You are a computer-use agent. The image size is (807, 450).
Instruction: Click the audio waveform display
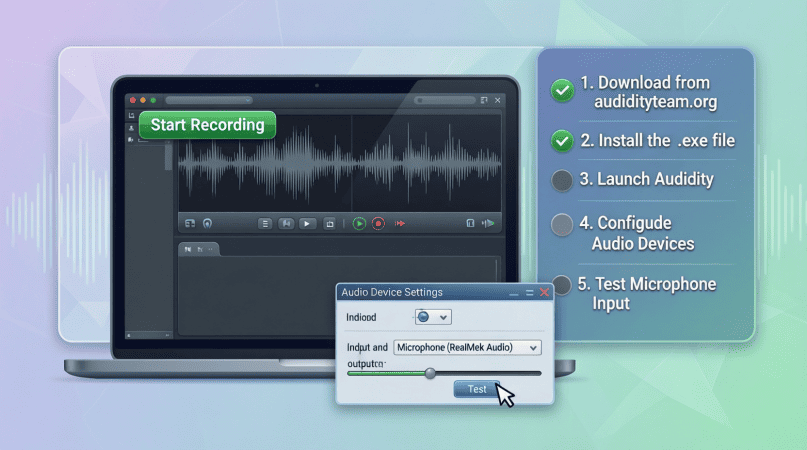click(x=340, y=162)
